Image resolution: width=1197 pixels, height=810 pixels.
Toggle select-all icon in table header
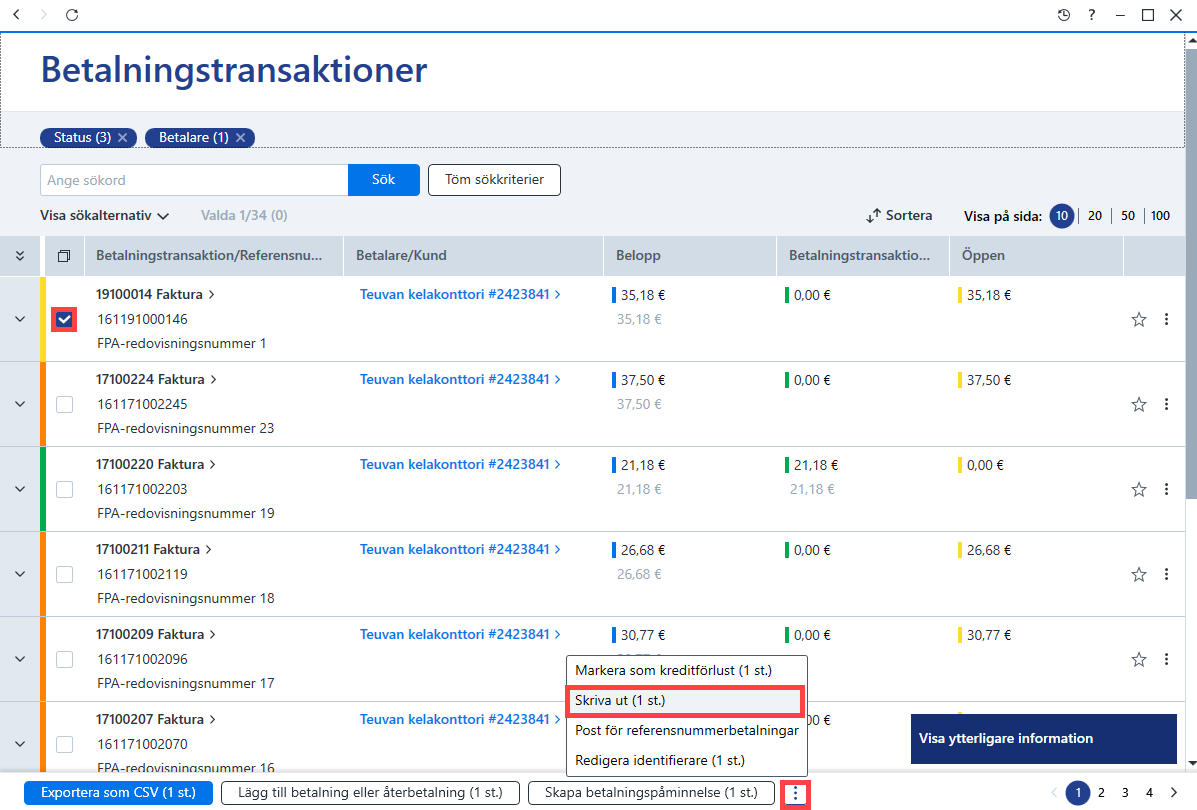pos(64,256)
